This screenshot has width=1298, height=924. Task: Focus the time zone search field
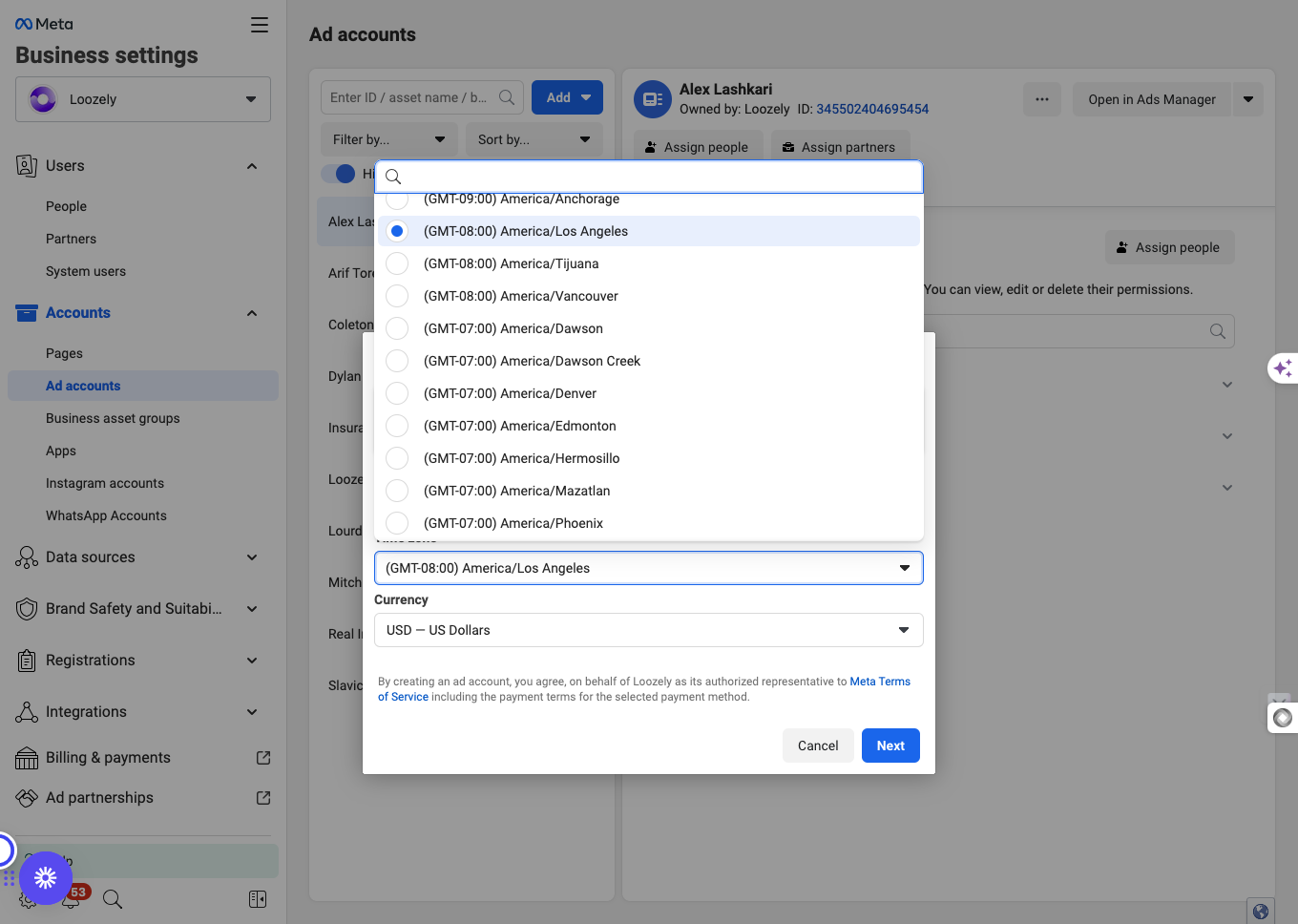(649, 177)
